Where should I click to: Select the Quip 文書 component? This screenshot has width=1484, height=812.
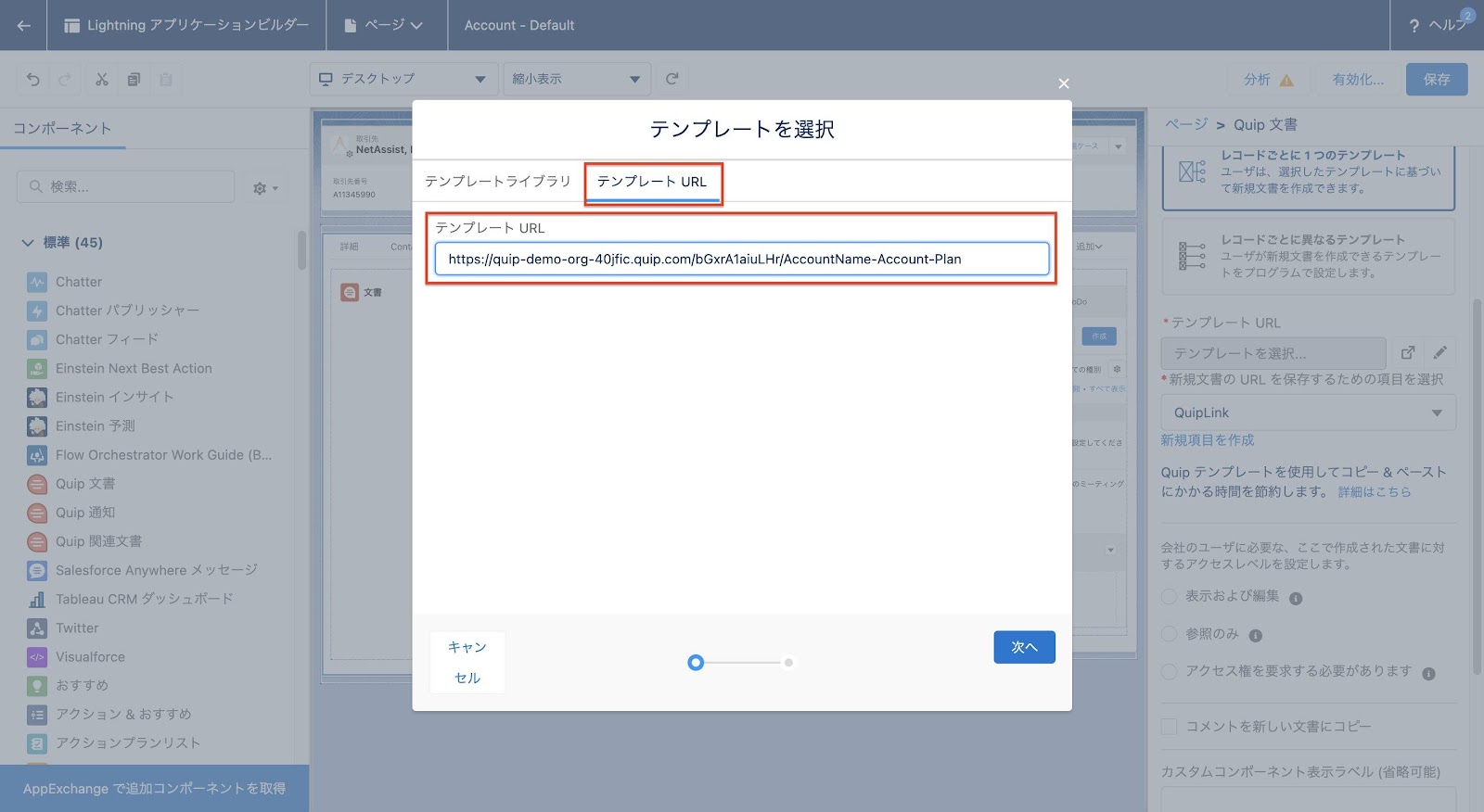pos(71,483)
